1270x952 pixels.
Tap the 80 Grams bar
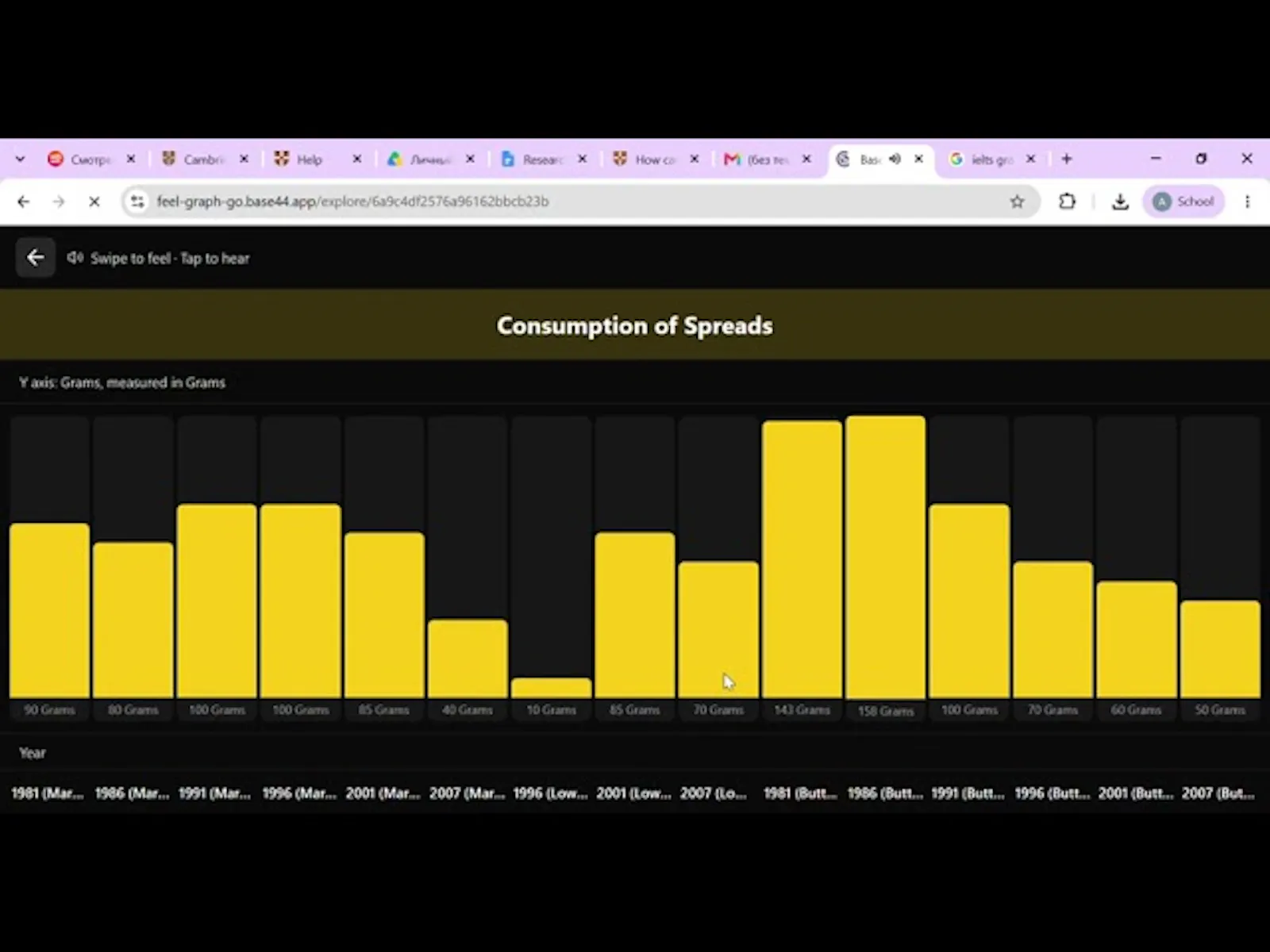(133, 620)
